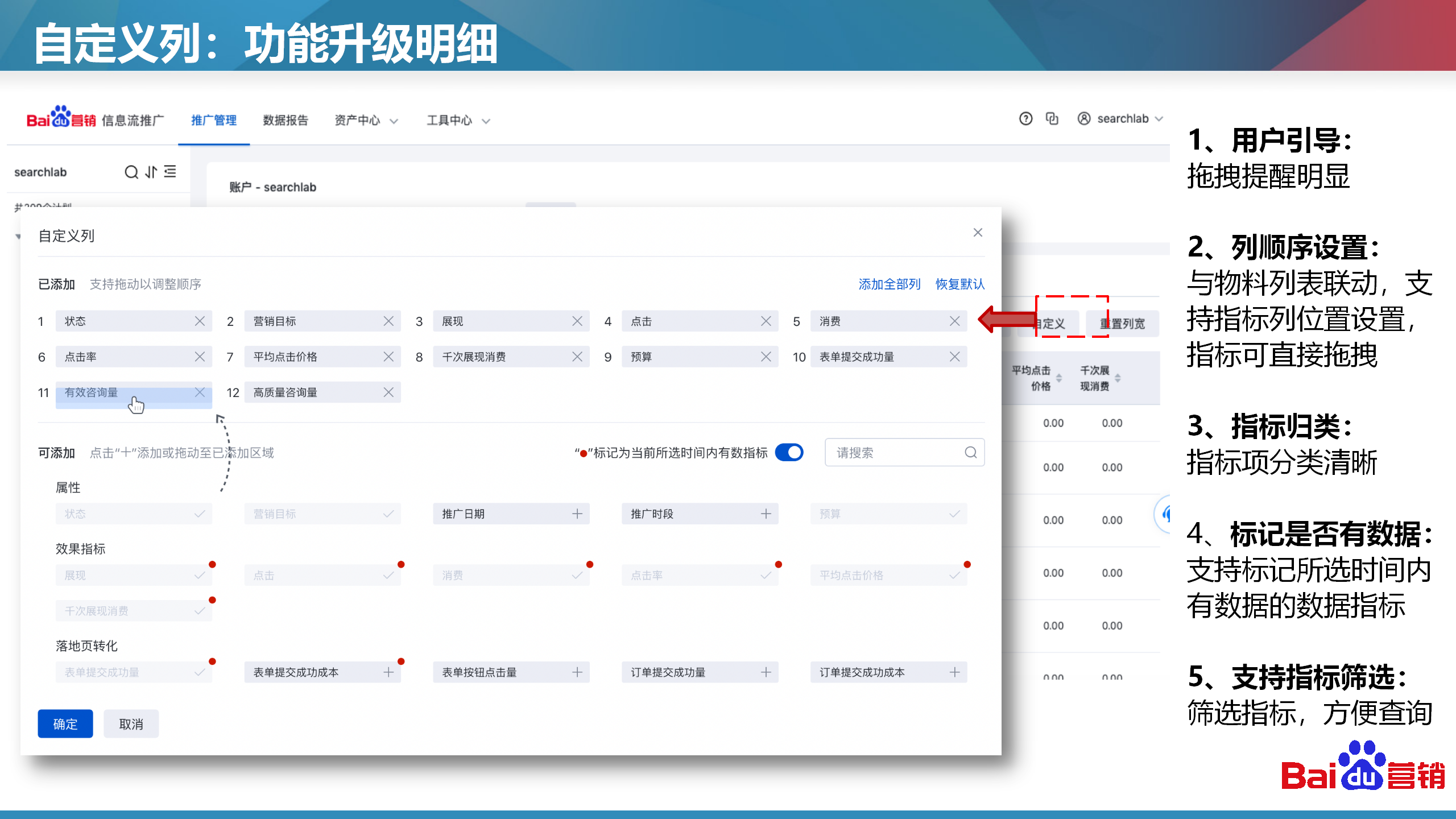Add 推广时段 with its plus icon
Screen dimensions: 1456x819
coord(766,514)
